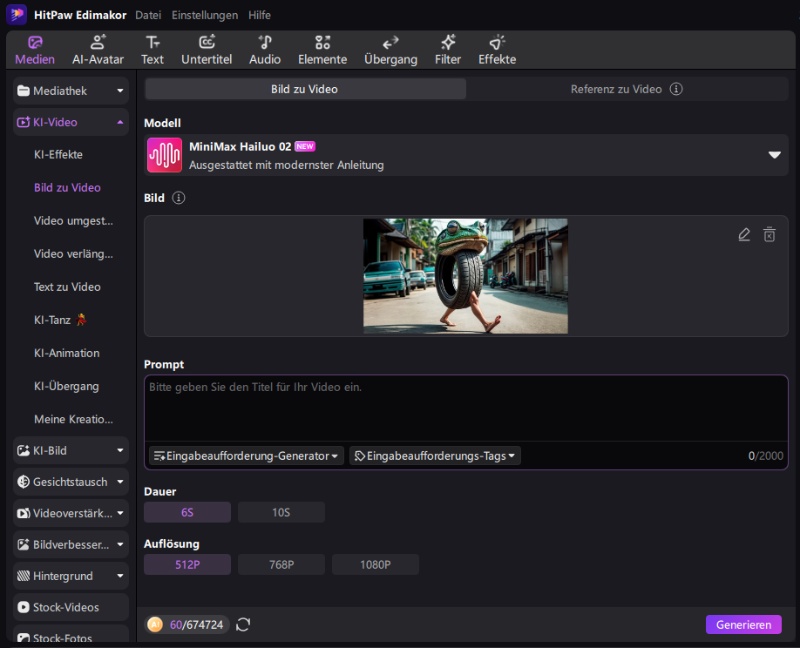The height and width of the screenshot is (648, 800).
Task: Delete the uploaded image with trash icon
Action: (769, 234)
